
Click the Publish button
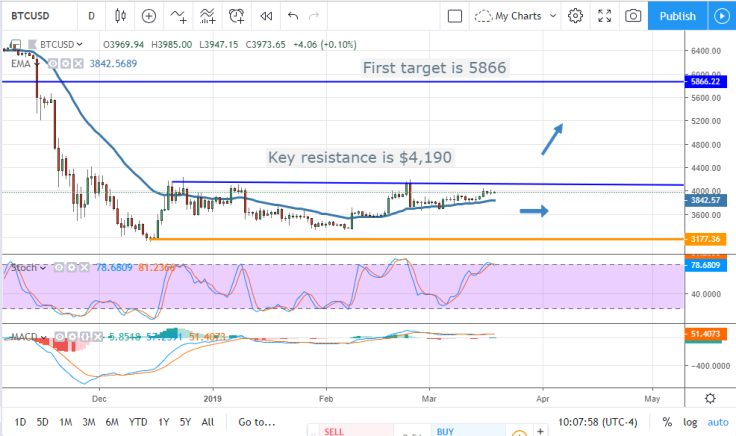(x=677, y=16)
